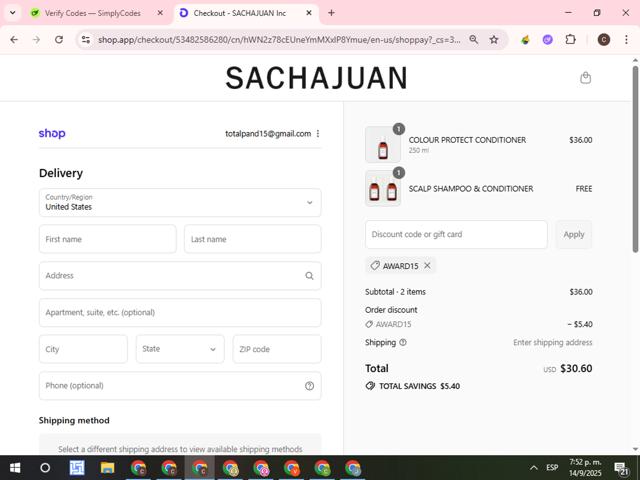Show shipping info help icon
Image resolution: width=640 pixels, height=480 pixels.
(403, 342)
